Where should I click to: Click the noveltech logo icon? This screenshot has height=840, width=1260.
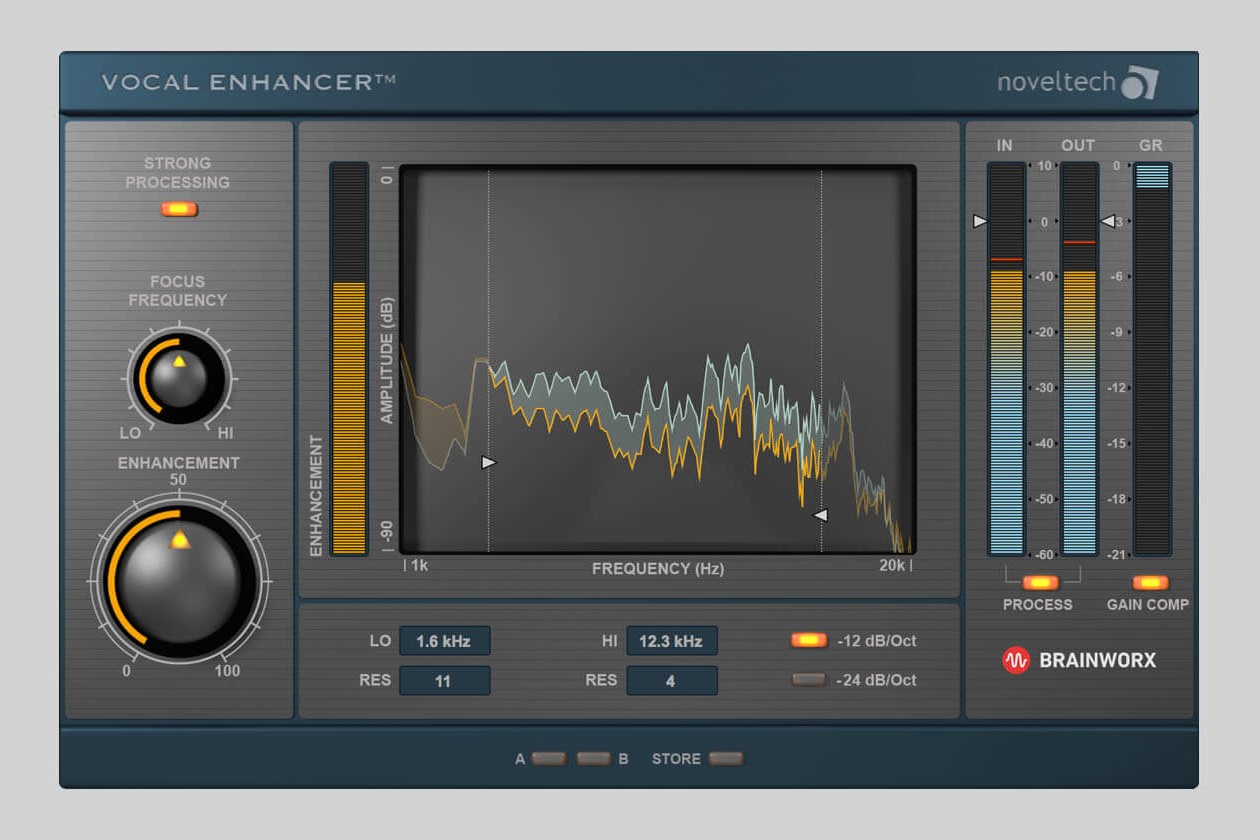point(1139,82)
